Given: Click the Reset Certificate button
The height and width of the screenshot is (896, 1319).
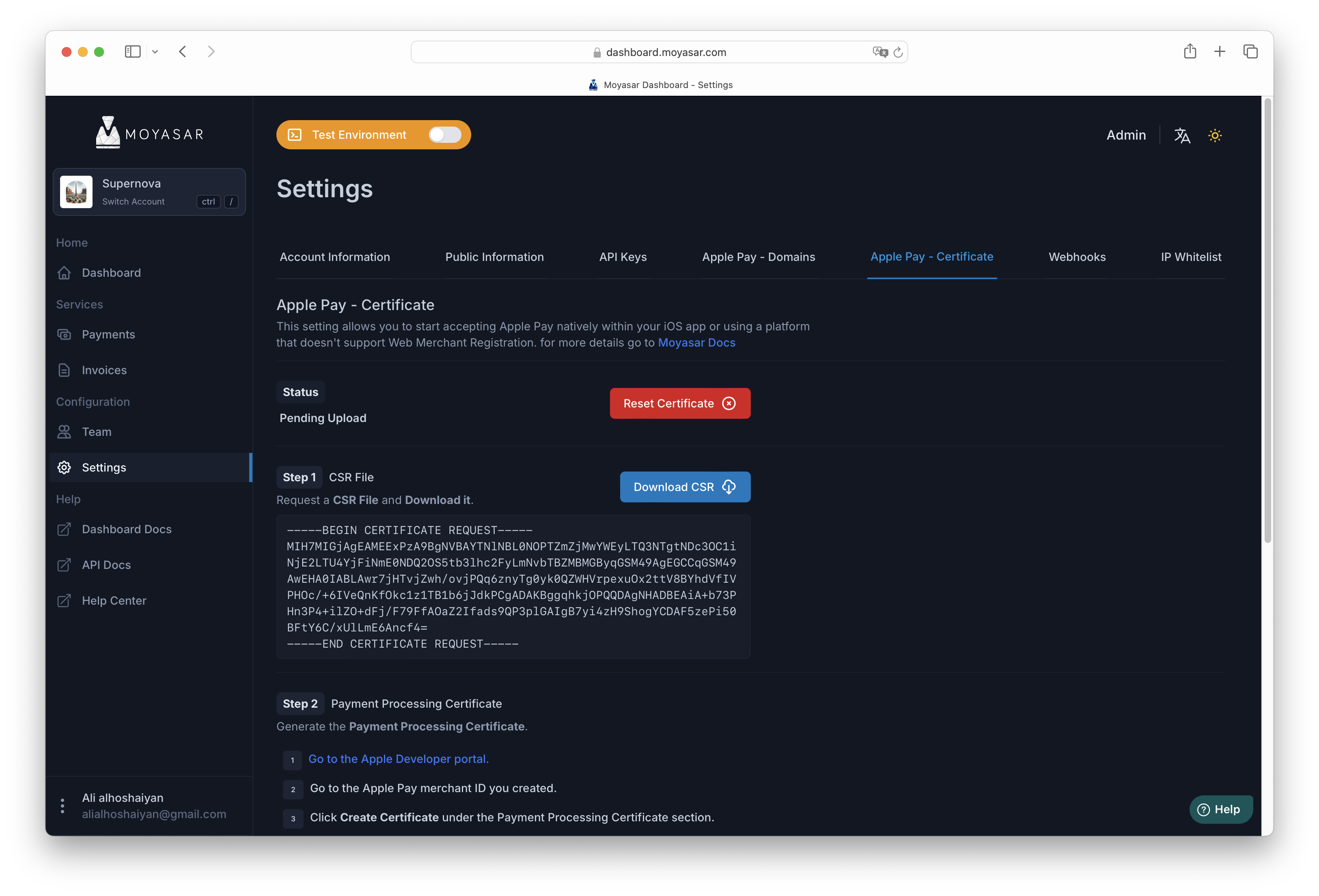Looking at the screenshot, I should click(679, 403).
